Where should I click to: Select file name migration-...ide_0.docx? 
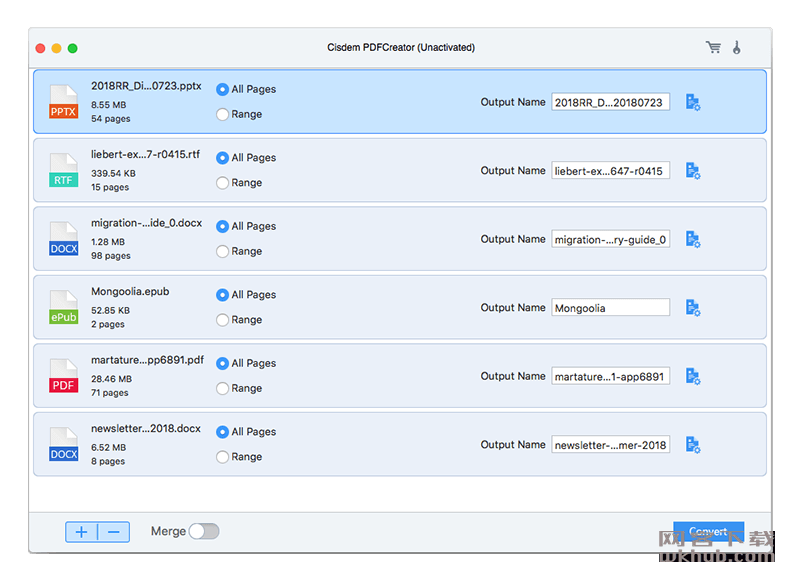pos(146,223)
